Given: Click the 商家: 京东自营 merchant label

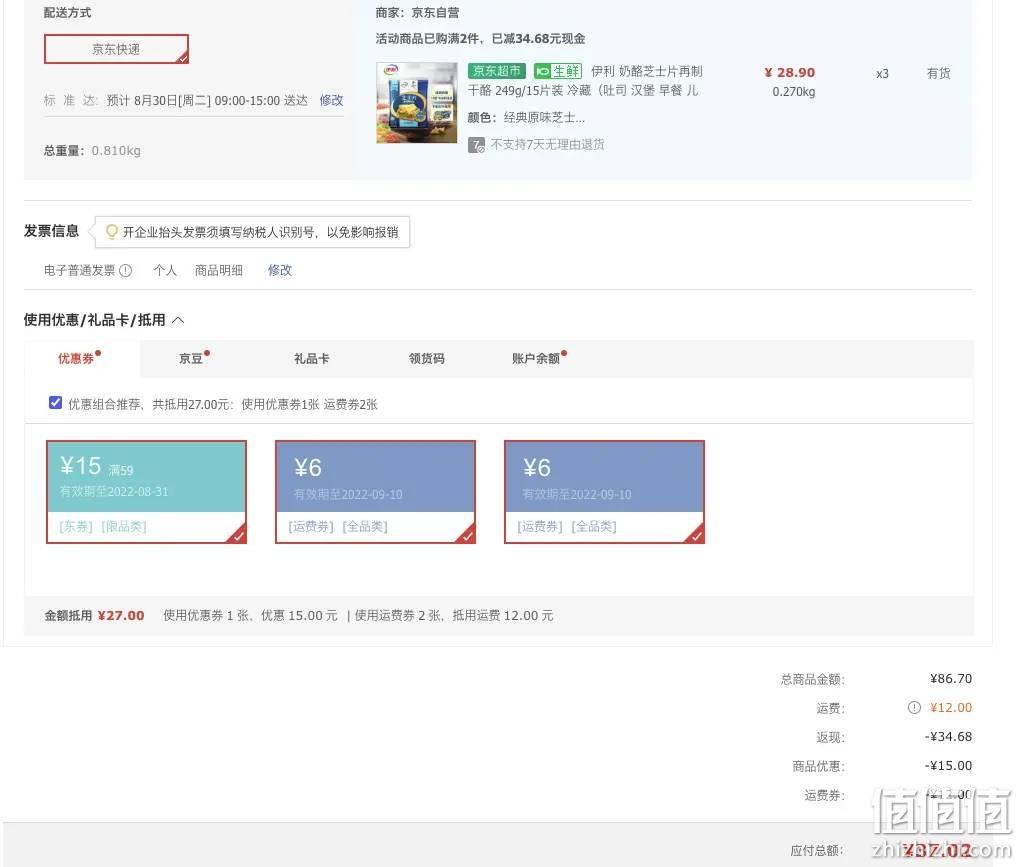Looking at the screenshot, I should [417, 12].
